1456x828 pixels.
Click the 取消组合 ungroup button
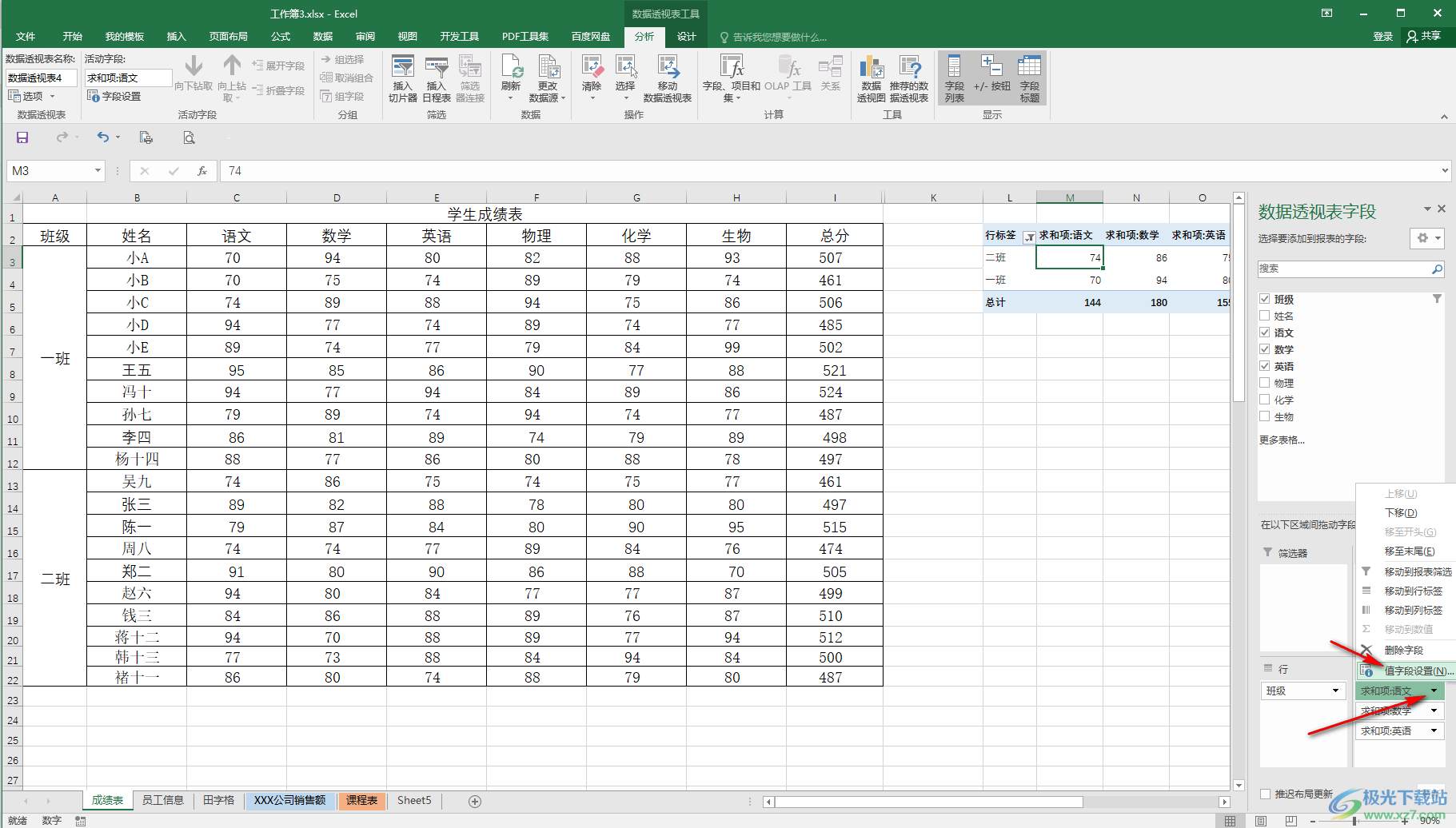(347, 78)
